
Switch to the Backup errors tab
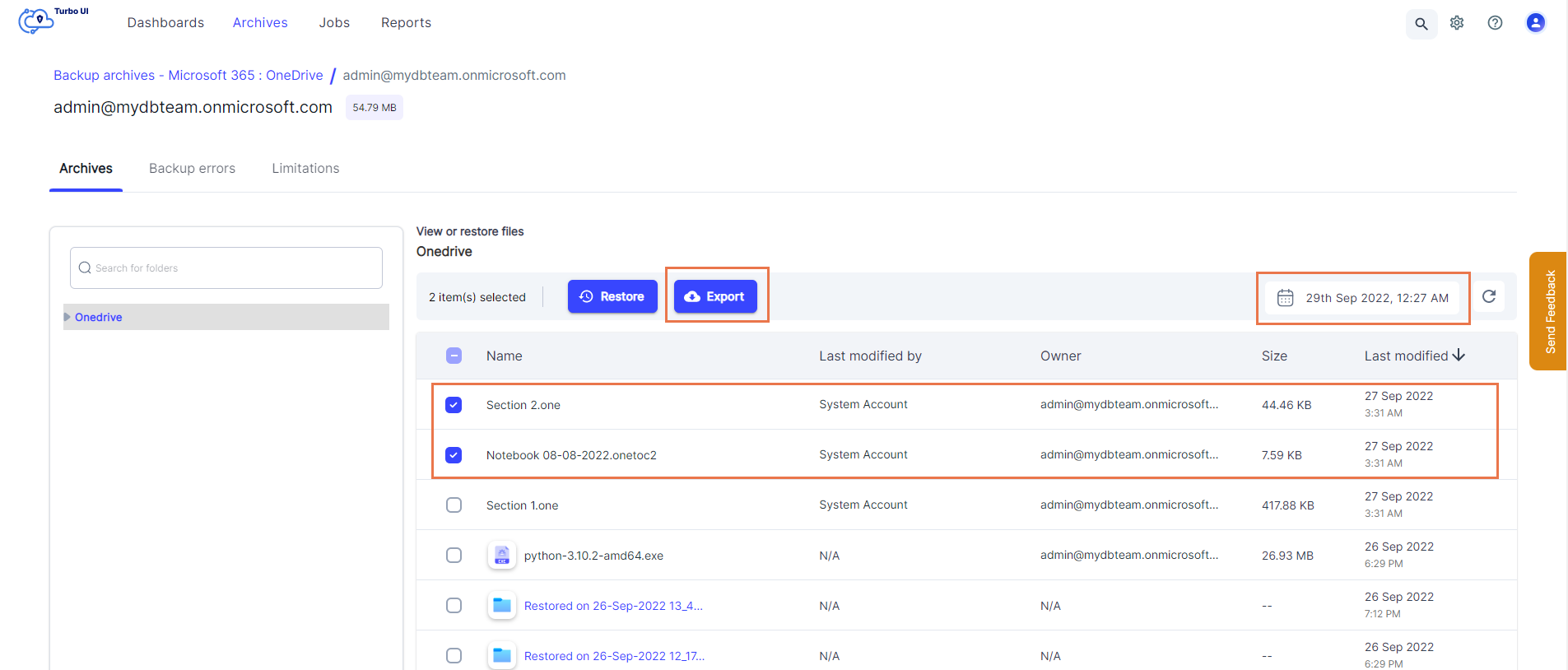(x=192, y=169)
